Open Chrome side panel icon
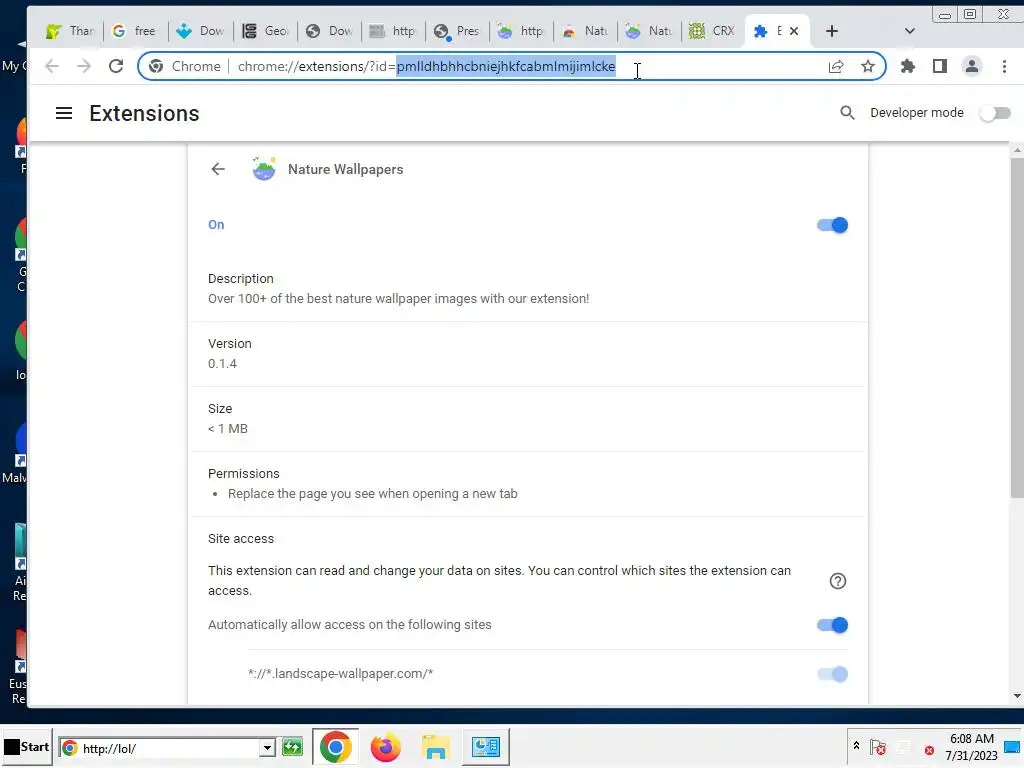 coord(940,66)
